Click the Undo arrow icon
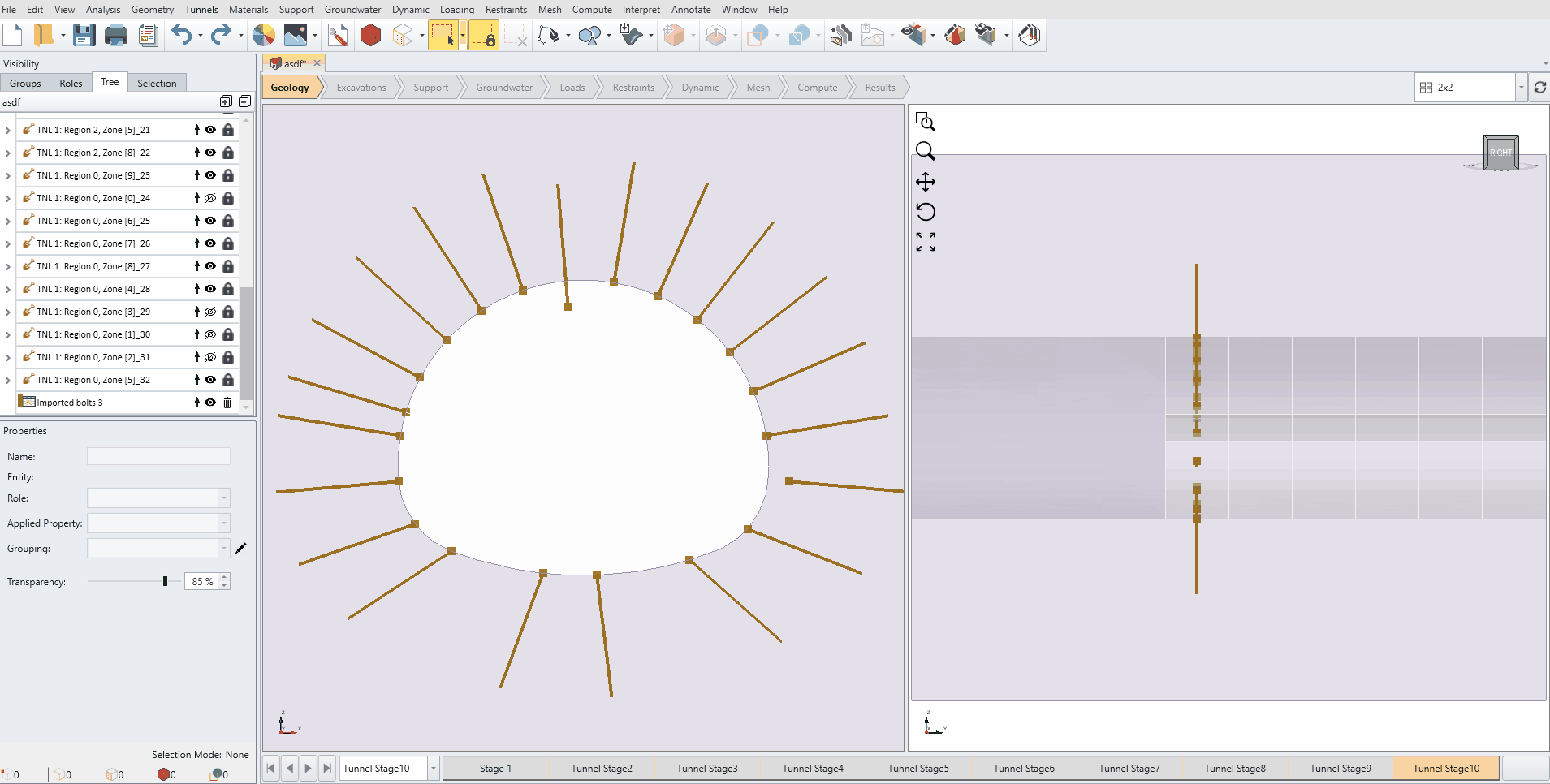Viewport: 1550px width, 784px height. pos(181,35)
